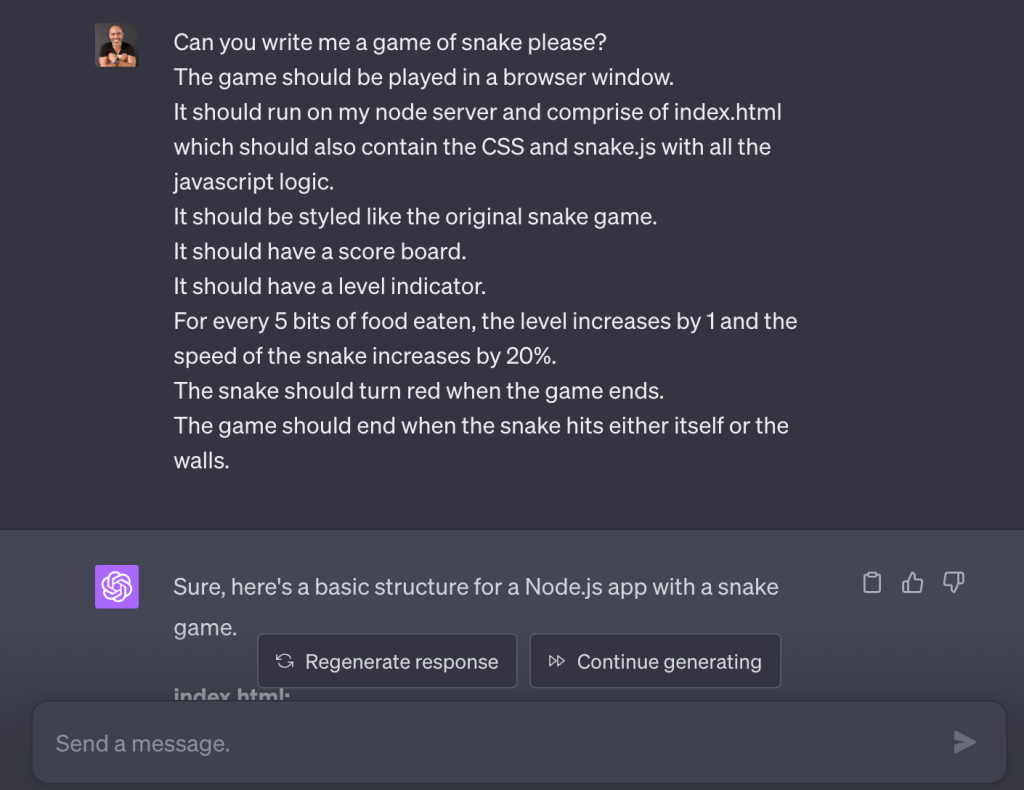Click the "It should have a level indicator" line
1024x790 pixels.
[x=329, y=287]
